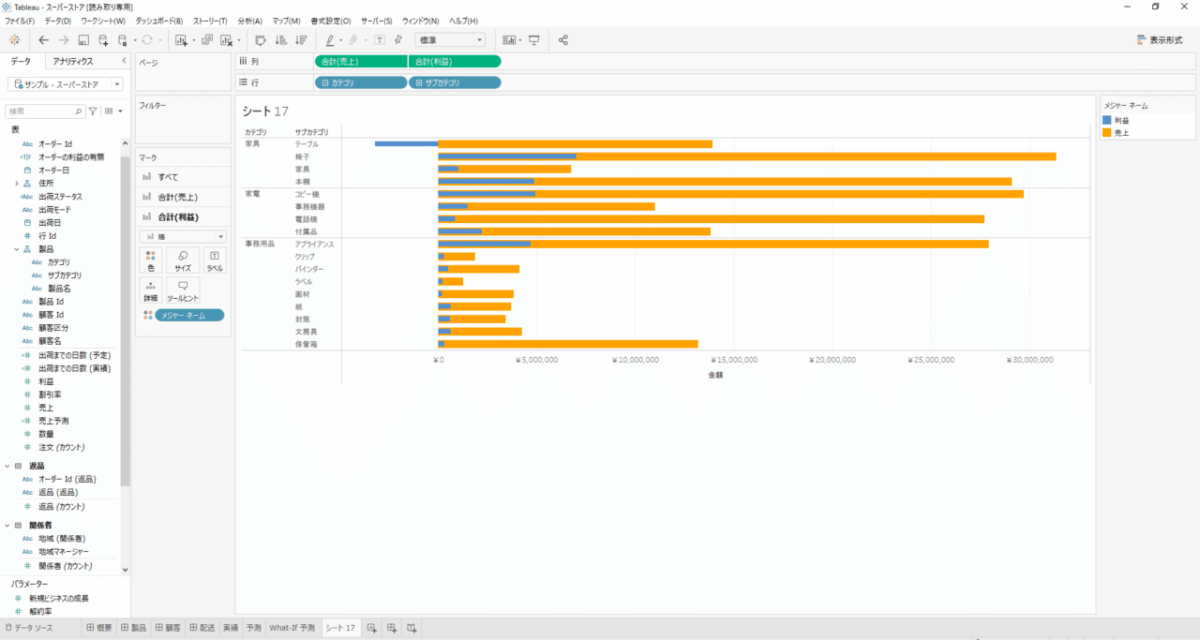Toggle mark labels with the T icon
Viewport: 1200px width, 640px height.
tap(380, 40)
